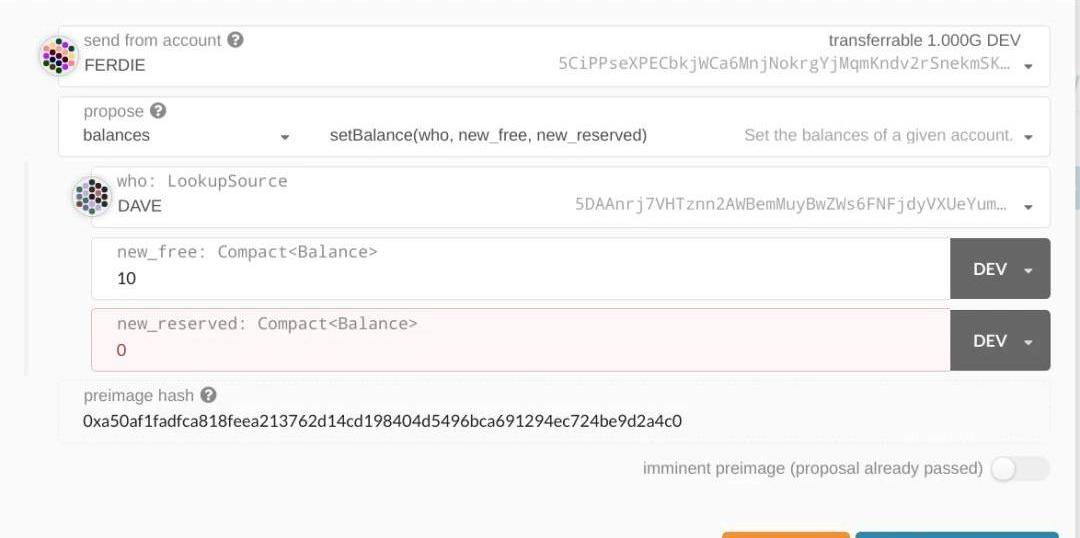Open DEV unit dropdown for new_free
Viewport: 1080px width, 538px height.
point(1000,269)
